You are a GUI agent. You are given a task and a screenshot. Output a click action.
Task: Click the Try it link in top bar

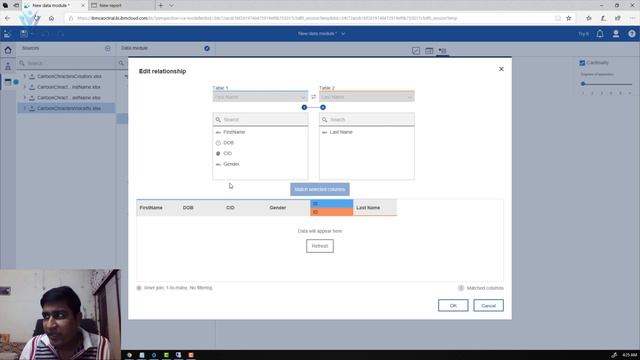pyautogui.click(x=583, y=34)
